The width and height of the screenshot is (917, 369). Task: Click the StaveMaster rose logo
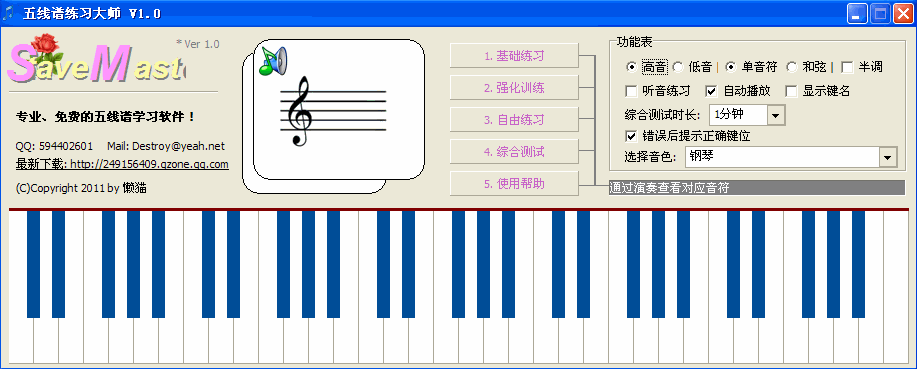97,60
